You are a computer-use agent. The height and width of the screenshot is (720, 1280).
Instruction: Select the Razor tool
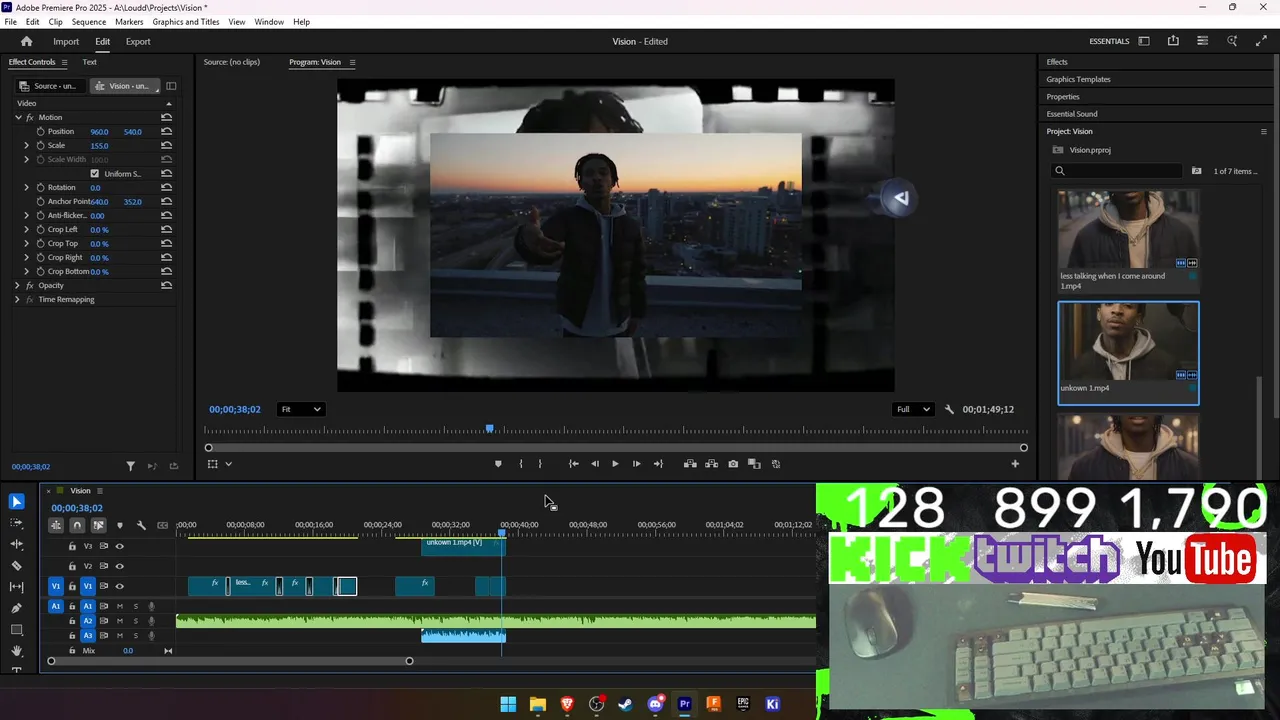tap(16, 565)
